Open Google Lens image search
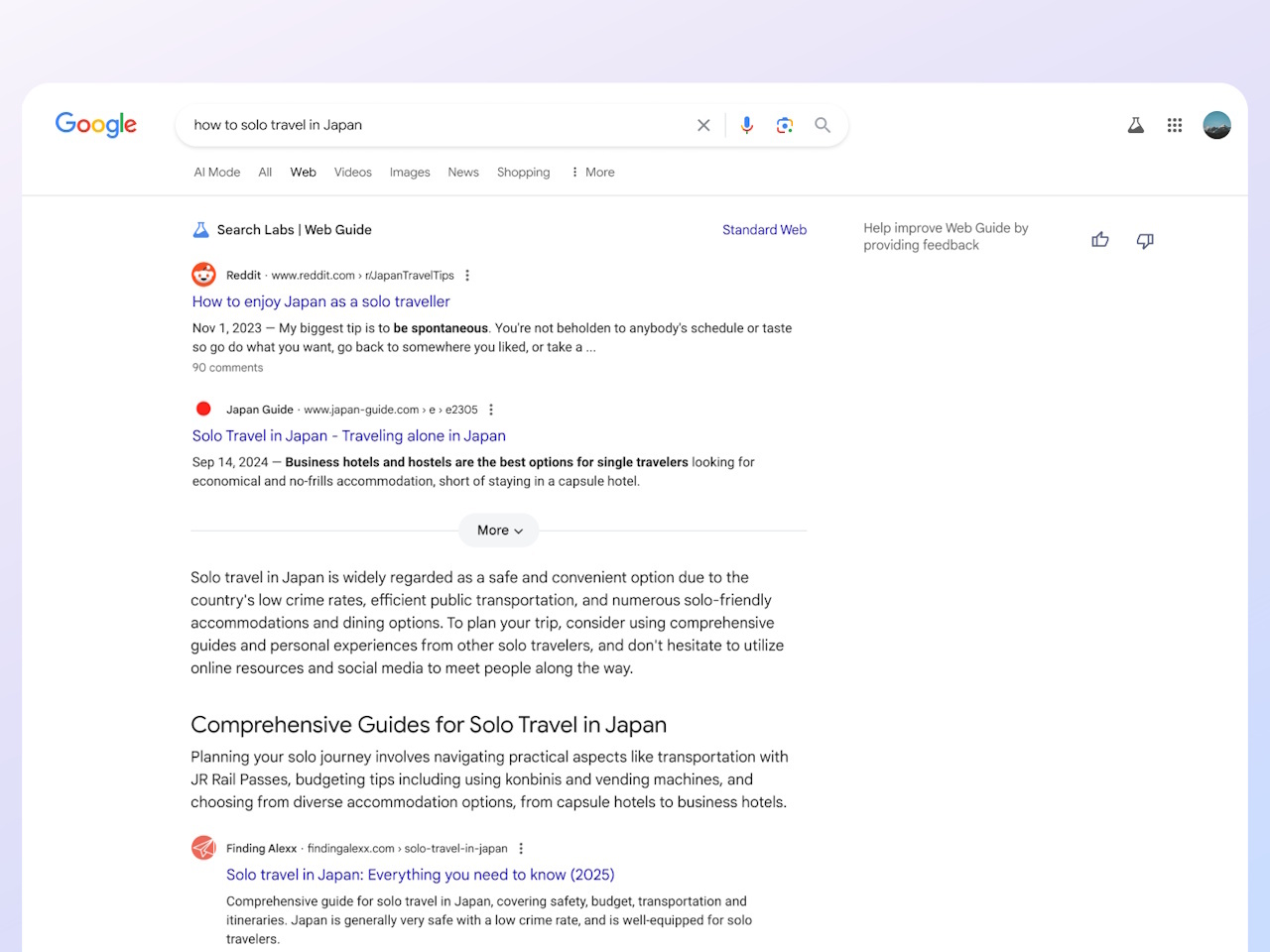This screenshot has width=1270, height=952. 785,125
